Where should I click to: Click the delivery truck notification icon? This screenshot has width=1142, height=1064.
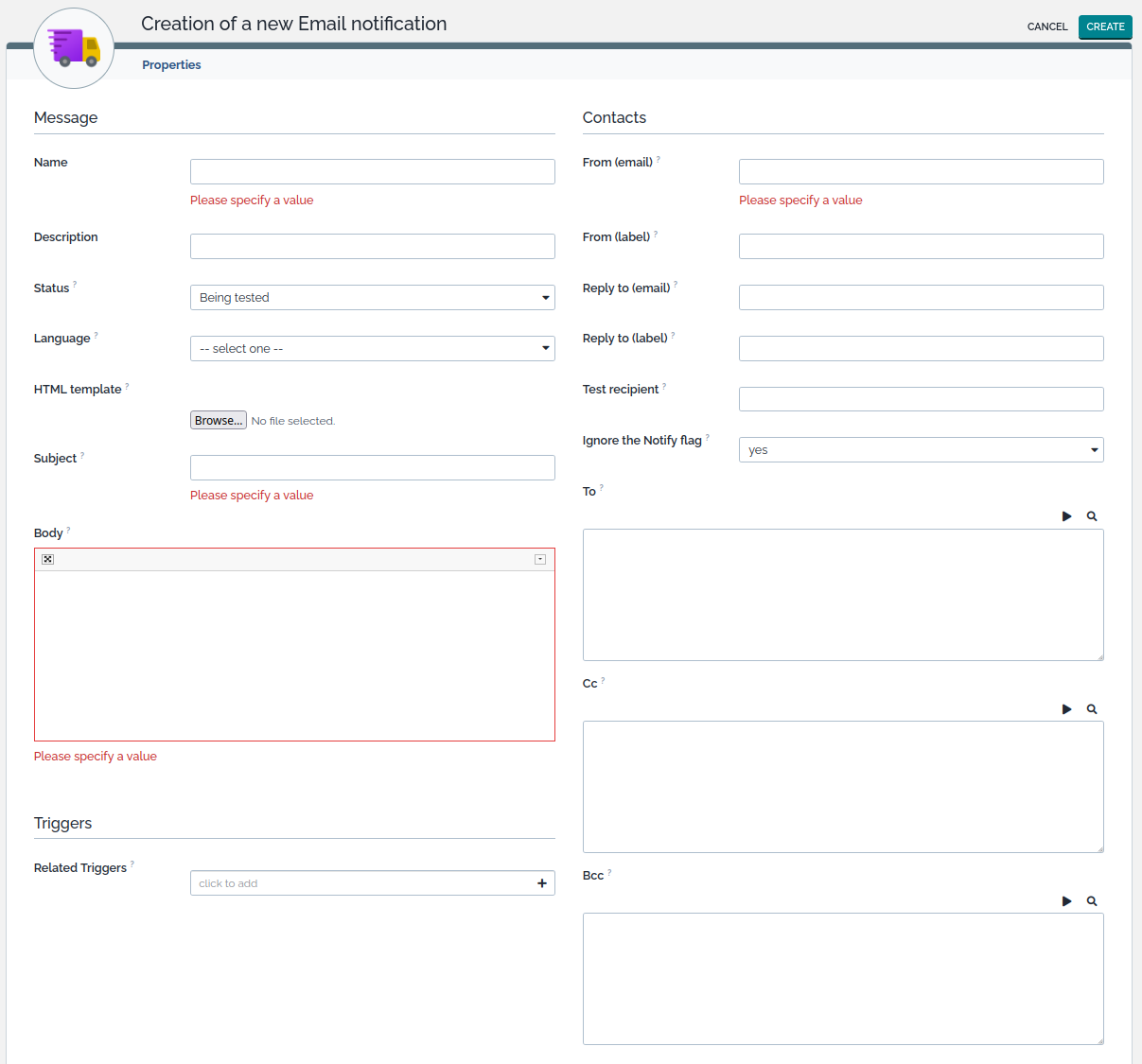coord(74,48)
